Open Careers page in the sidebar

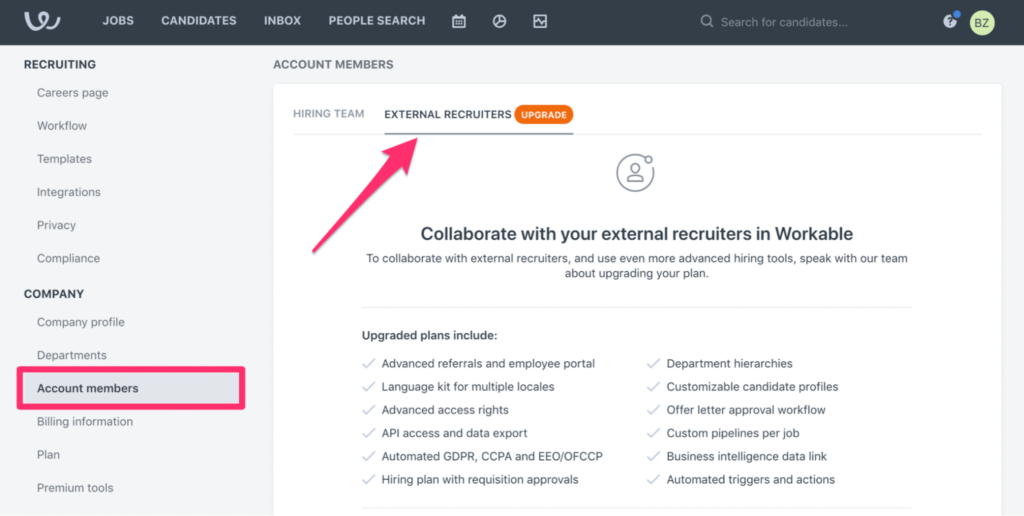coord(72,93)
